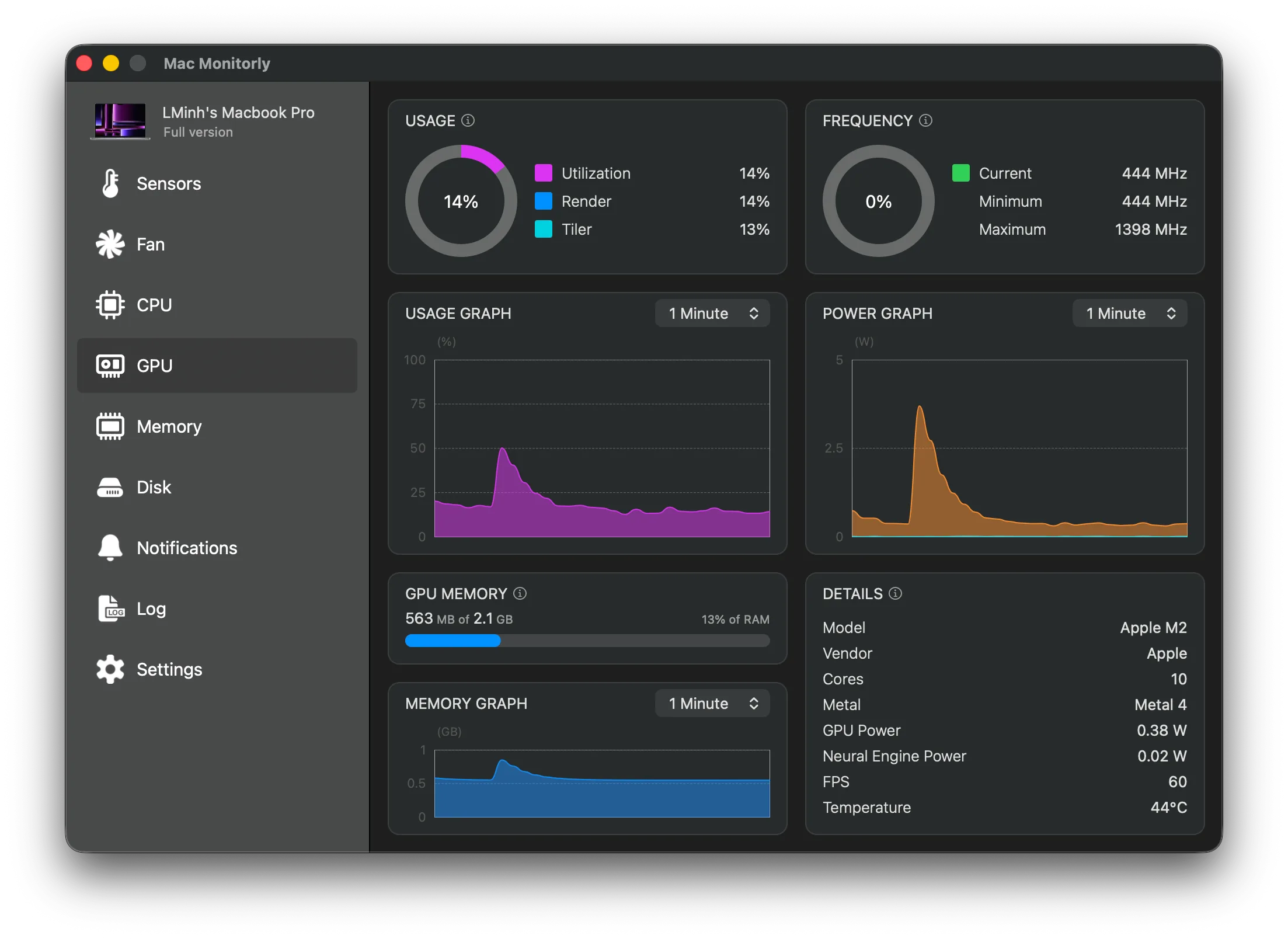Screen dimensions: 1288x939
Task: Click the Mac Monitorly window title
Action: [x=217, y=63]
